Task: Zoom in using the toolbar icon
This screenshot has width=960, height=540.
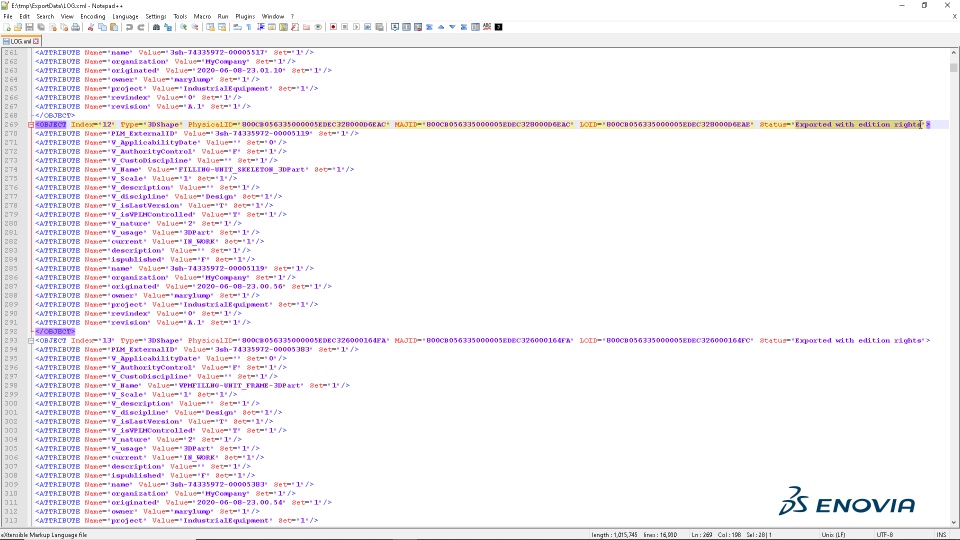Action: click(x=183, y=27)
